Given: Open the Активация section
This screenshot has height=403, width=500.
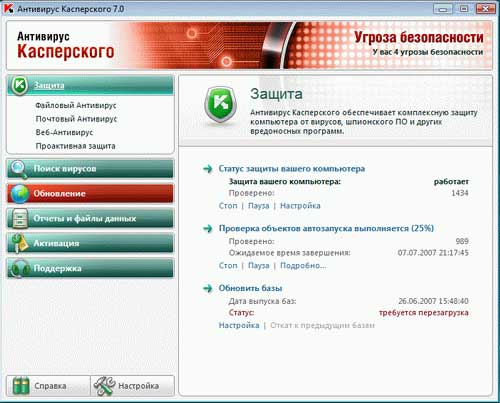Looking at the screenshot, I should (x=90, y=243).
